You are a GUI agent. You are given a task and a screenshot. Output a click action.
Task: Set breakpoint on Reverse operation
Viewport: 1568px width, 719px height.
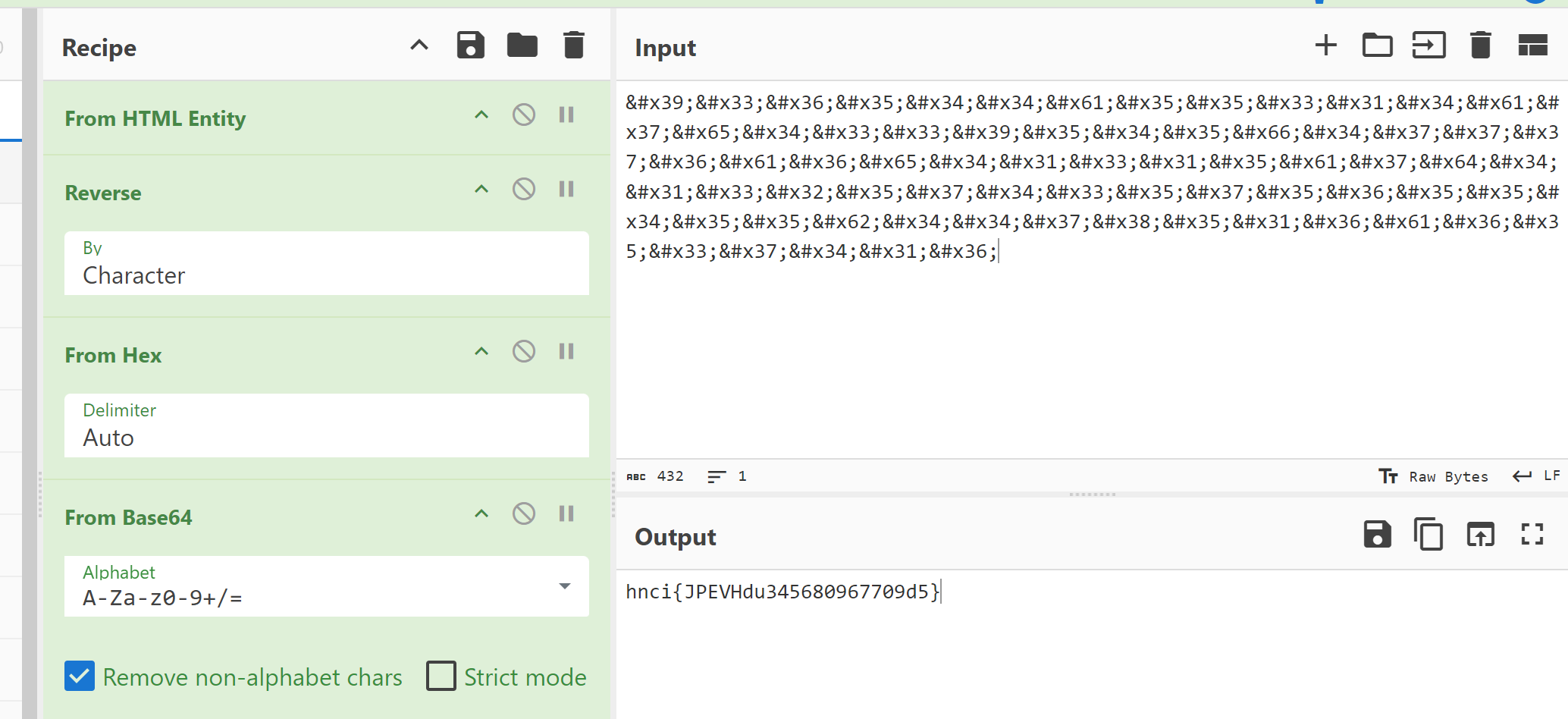click(x=566, y=190)
